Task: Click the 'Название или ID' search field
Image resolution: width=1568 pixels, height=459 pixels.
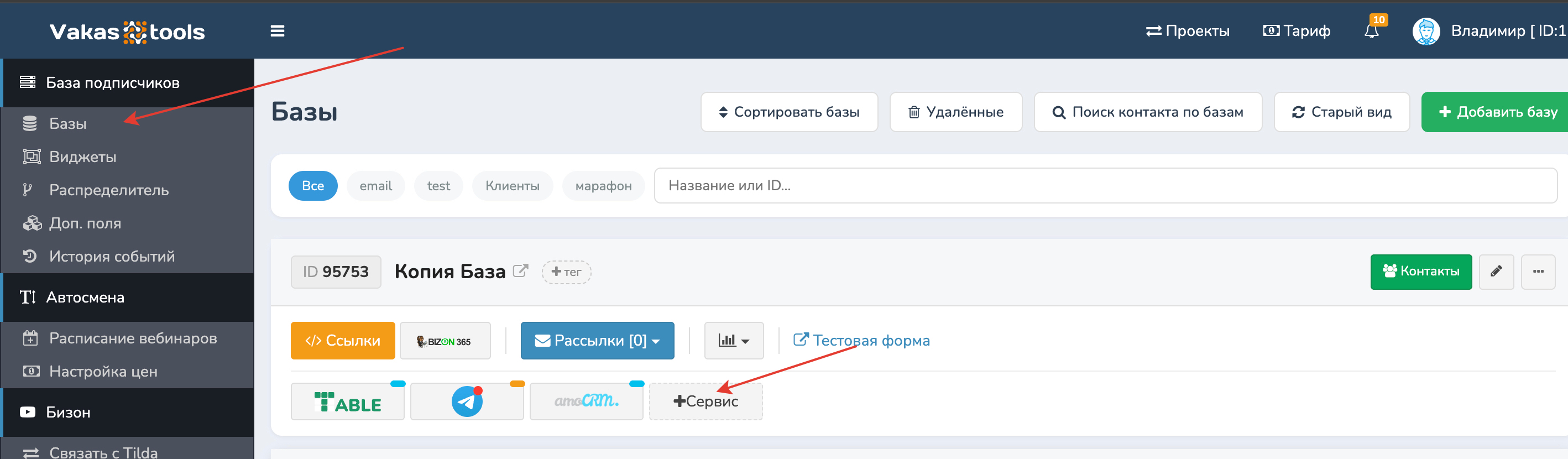Action: (1104, 186)
